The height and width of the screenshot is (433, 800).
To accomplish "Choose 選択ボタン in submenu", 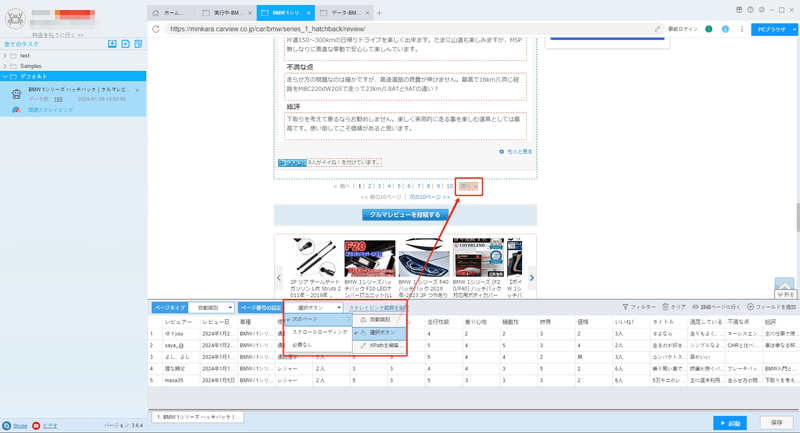I will click(x=380, y=333).
